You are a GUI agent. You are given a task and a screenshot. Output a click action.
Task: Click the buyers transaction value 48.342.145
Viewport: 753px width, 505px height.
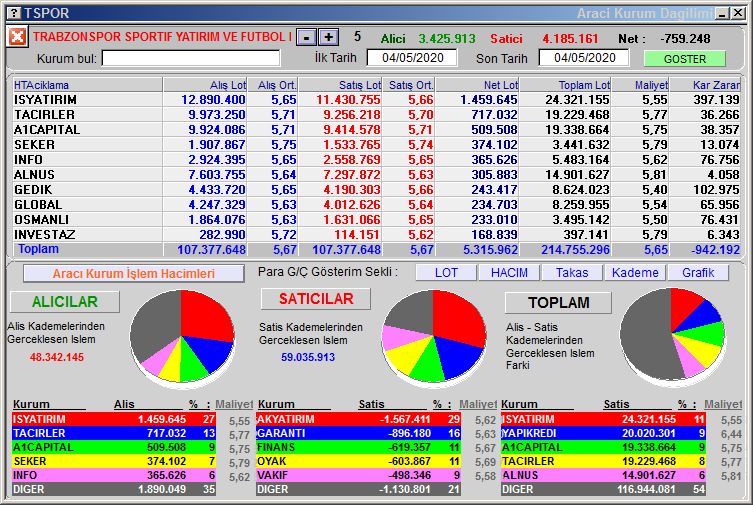click(x=57, y=357)
